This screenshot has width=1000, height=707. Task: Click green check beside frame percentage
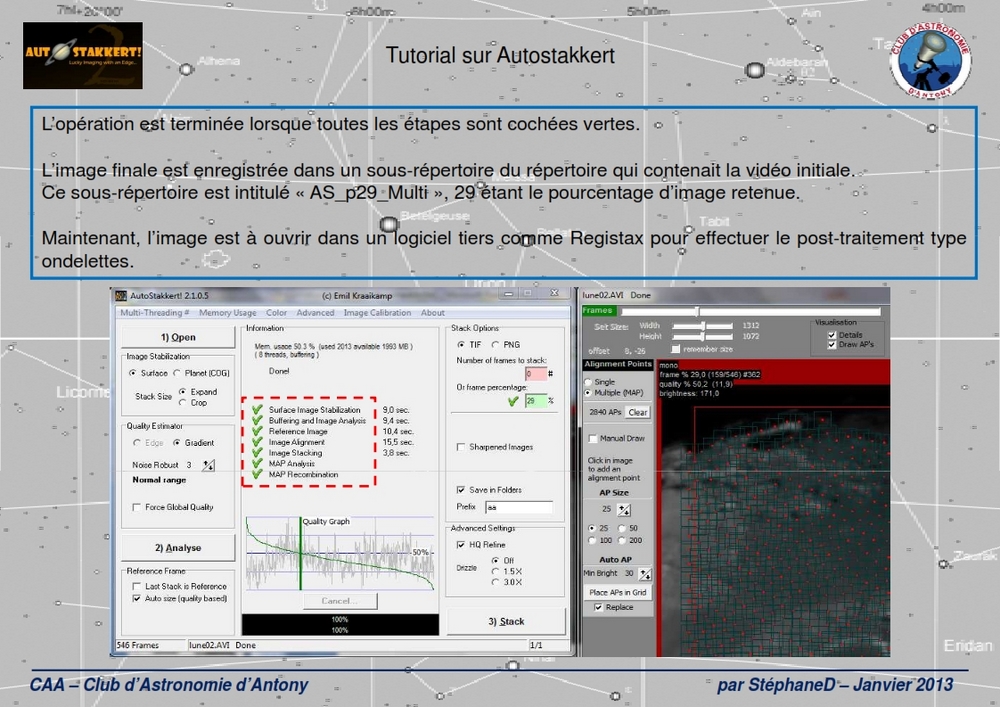click(513, 401)
